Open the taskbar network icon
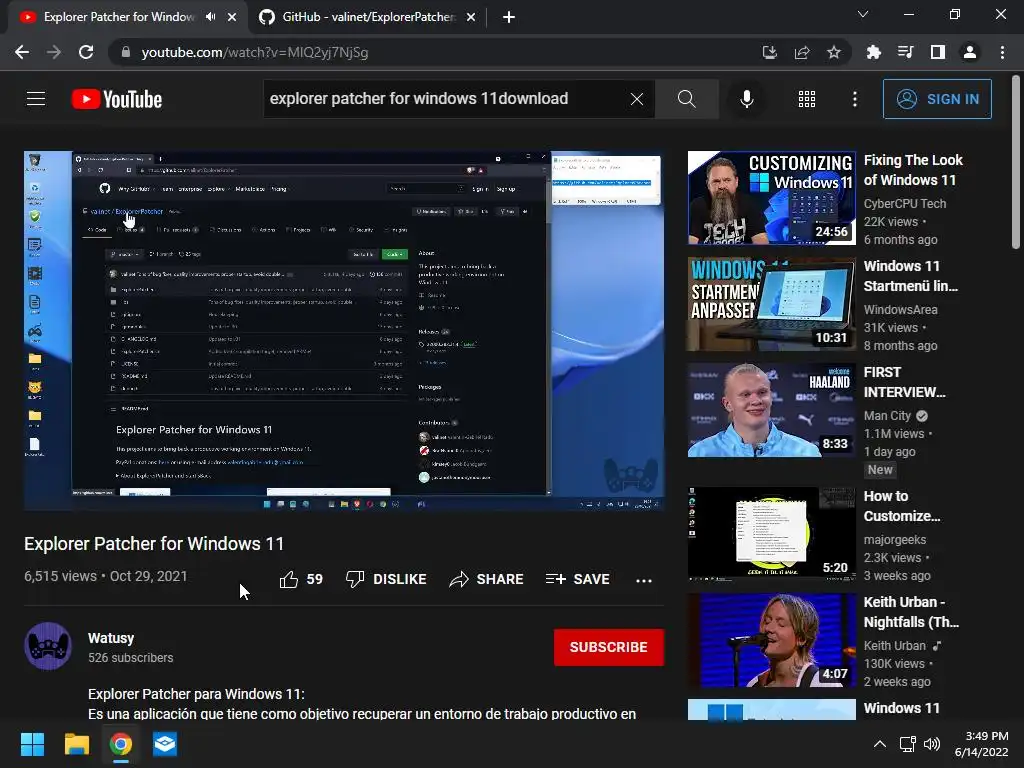This screenshot has height=768, width=1024. pyautogui.click(x=907, y=744)
